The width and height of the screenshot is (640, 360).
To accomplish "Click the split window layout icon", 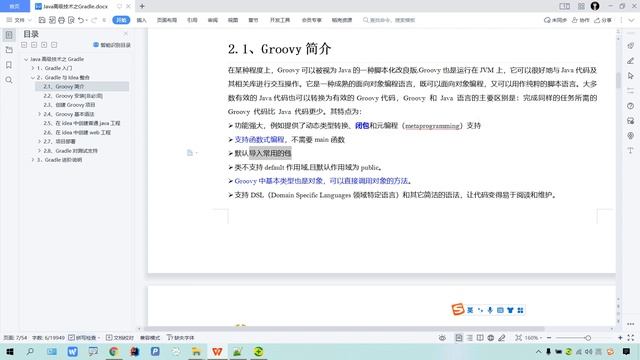I will 564,6.
